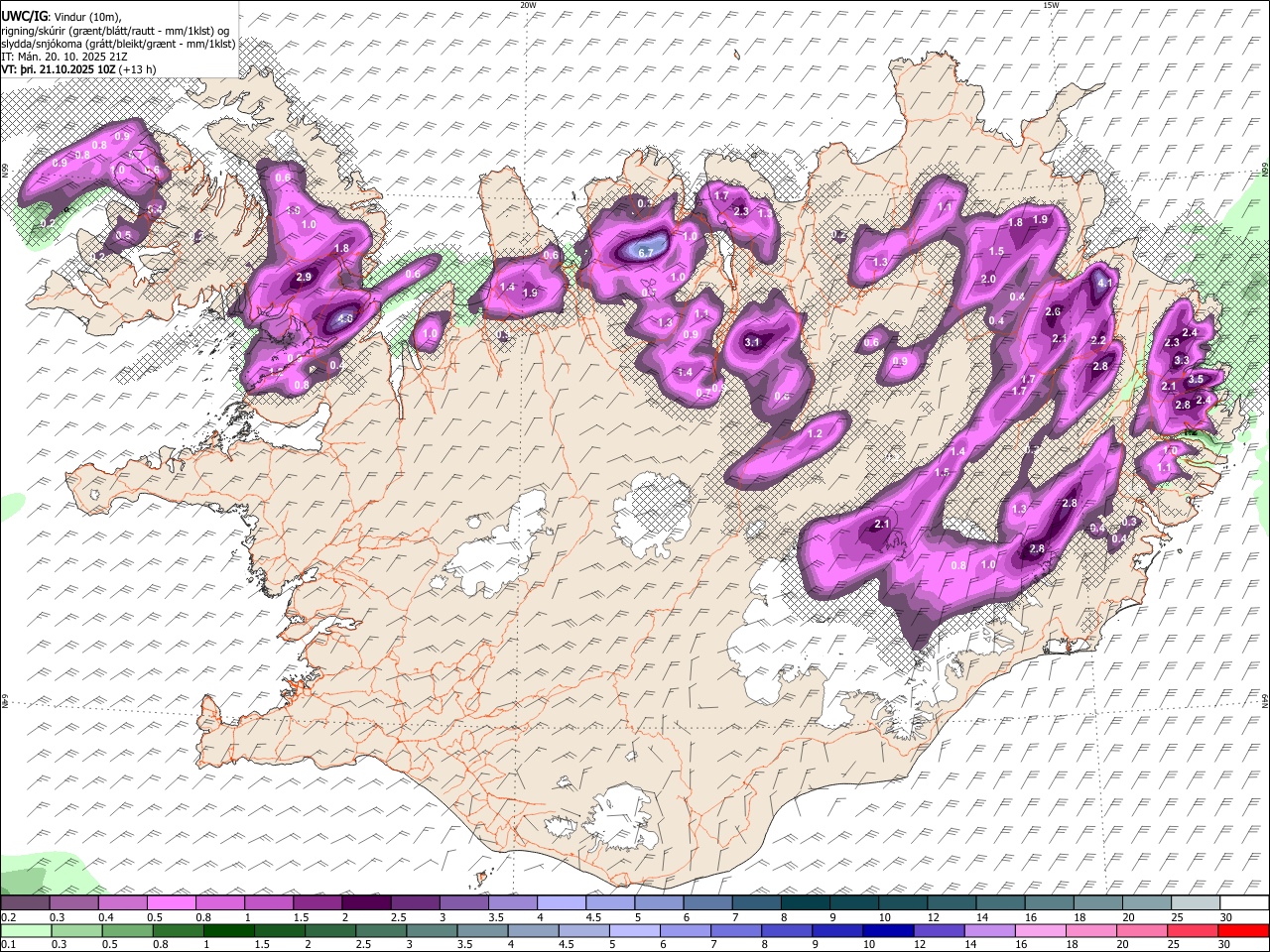Click the 2.6 precipitation value label
Screen dimensions: 1270x952
1054,311
